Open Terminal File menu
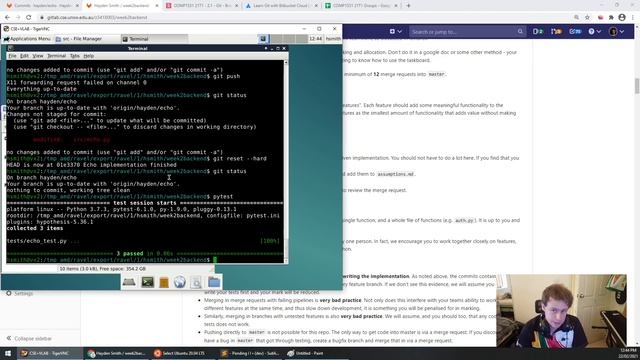Viewport: 640px width, 360px height. [12, 56]
